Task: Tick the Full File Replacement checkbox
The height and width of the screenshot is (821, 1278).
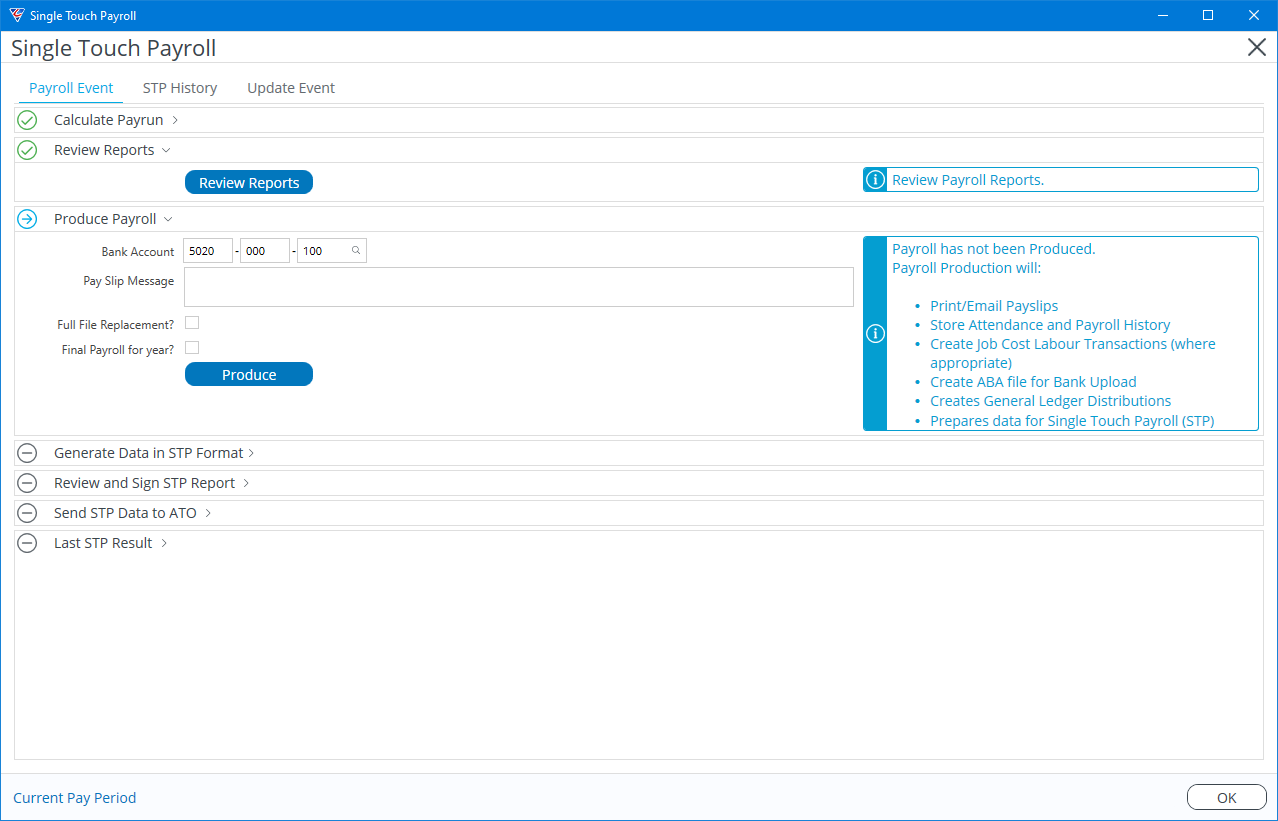Action: [x=192, y=322]
